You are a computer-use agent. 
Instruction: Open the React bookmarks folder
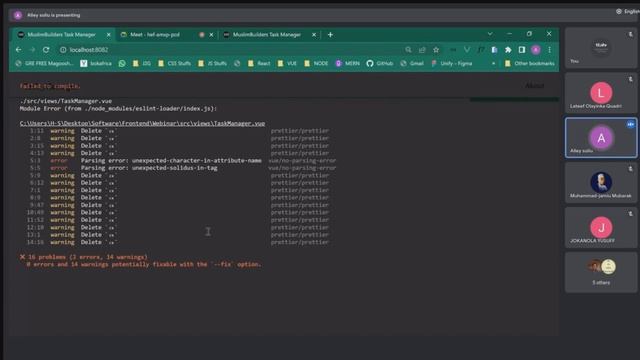(x=259, y=64)
